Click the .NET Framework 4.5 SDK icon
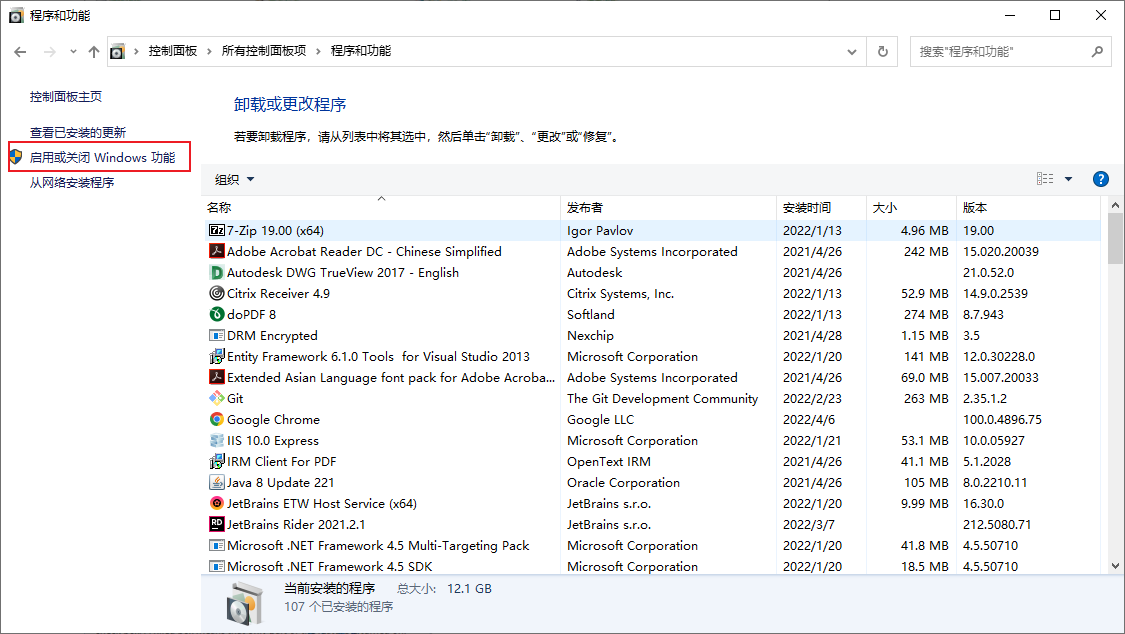This screenshot has width=1125, height=634. tap(217, 566)
